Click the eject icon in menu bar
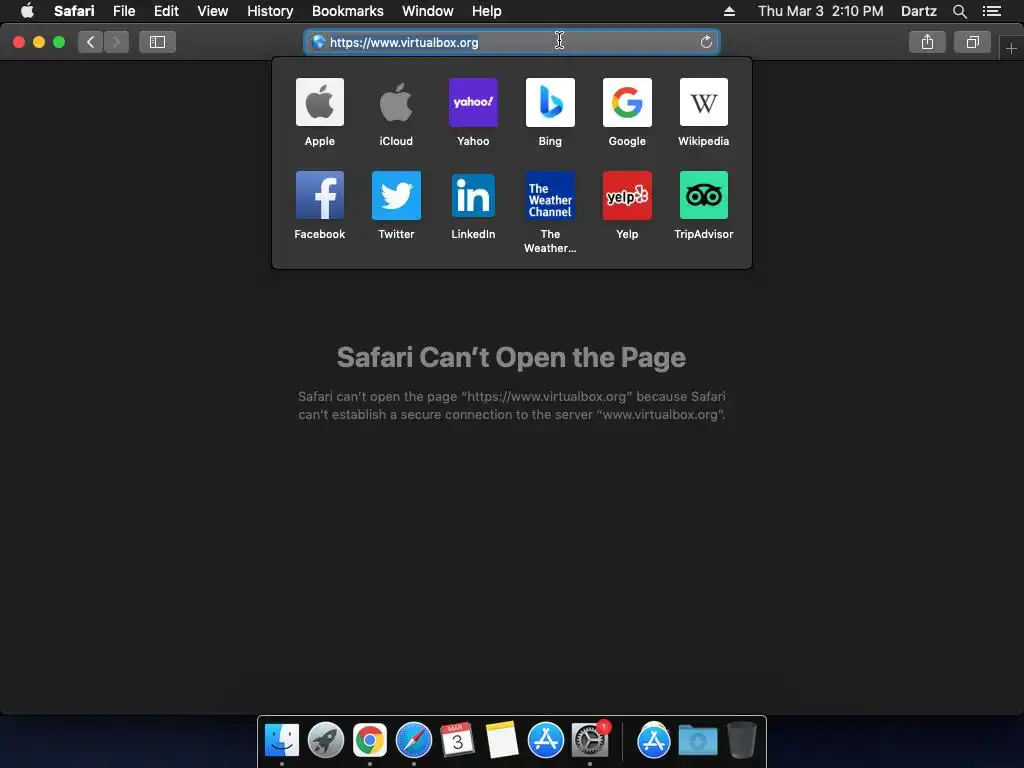Image resolution: width=1024 pixels, height=768 pixels. click(729, 11)
